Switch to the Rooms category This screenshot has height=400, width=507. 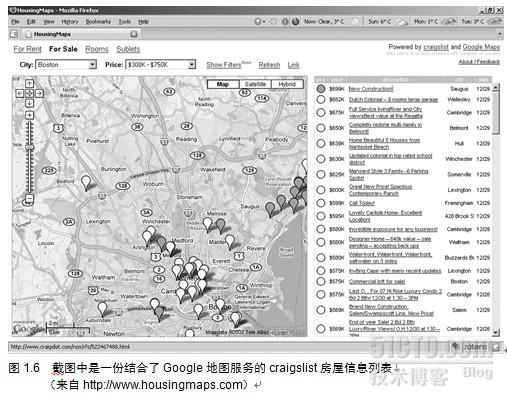point(97,49)
